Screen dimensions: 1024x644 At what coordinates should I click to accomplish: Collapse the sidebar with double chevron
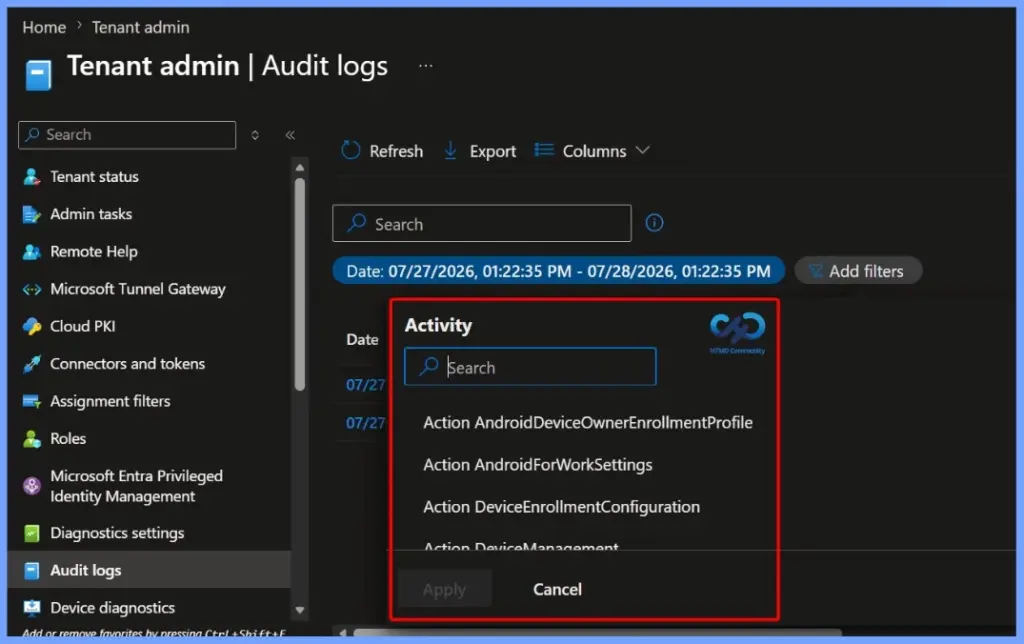coord(290,135)
